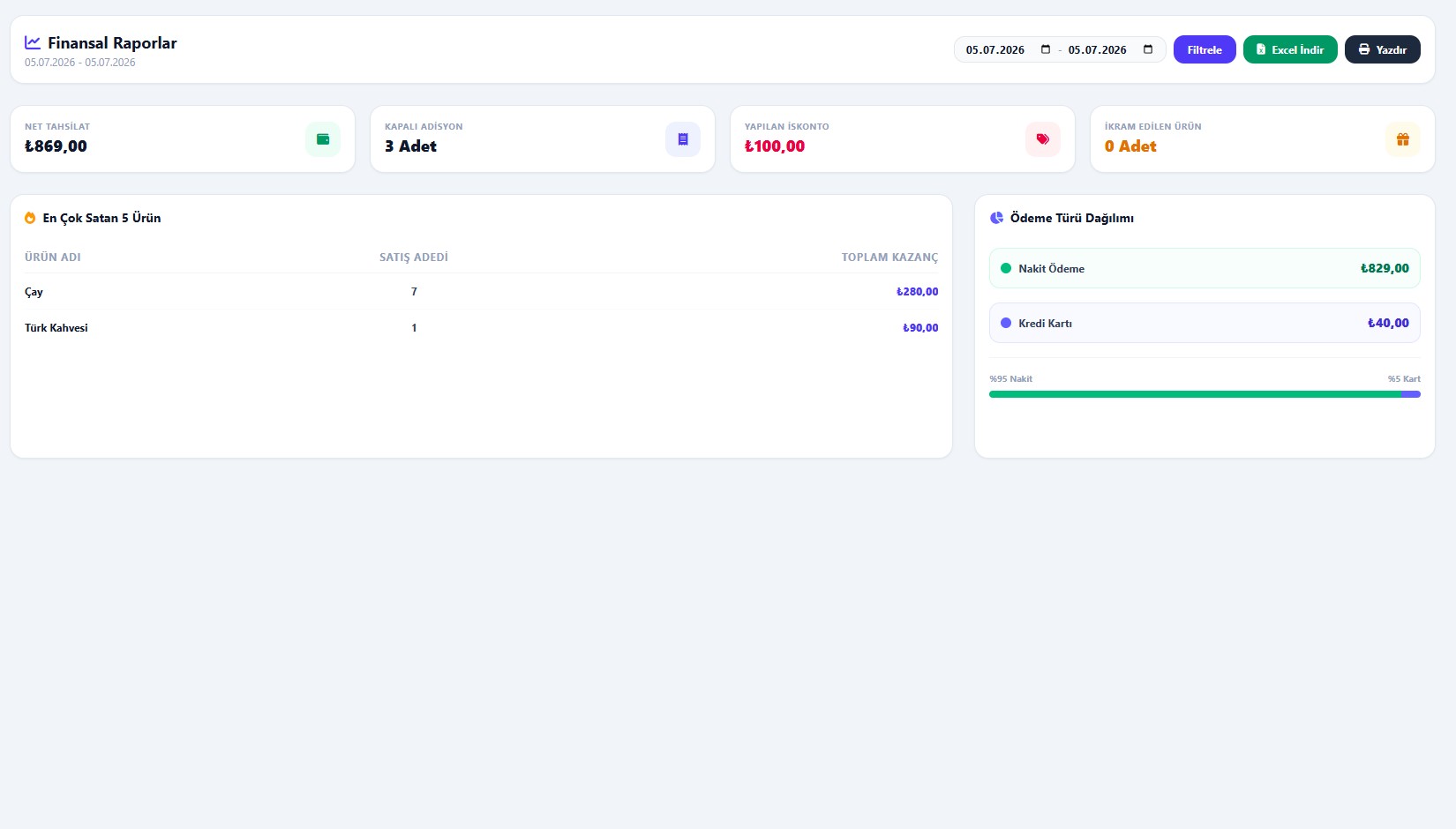Click the receipt icon in Kapalı Adisyon card
Screen dimensions: 1456x829
[x=683, y=139]
